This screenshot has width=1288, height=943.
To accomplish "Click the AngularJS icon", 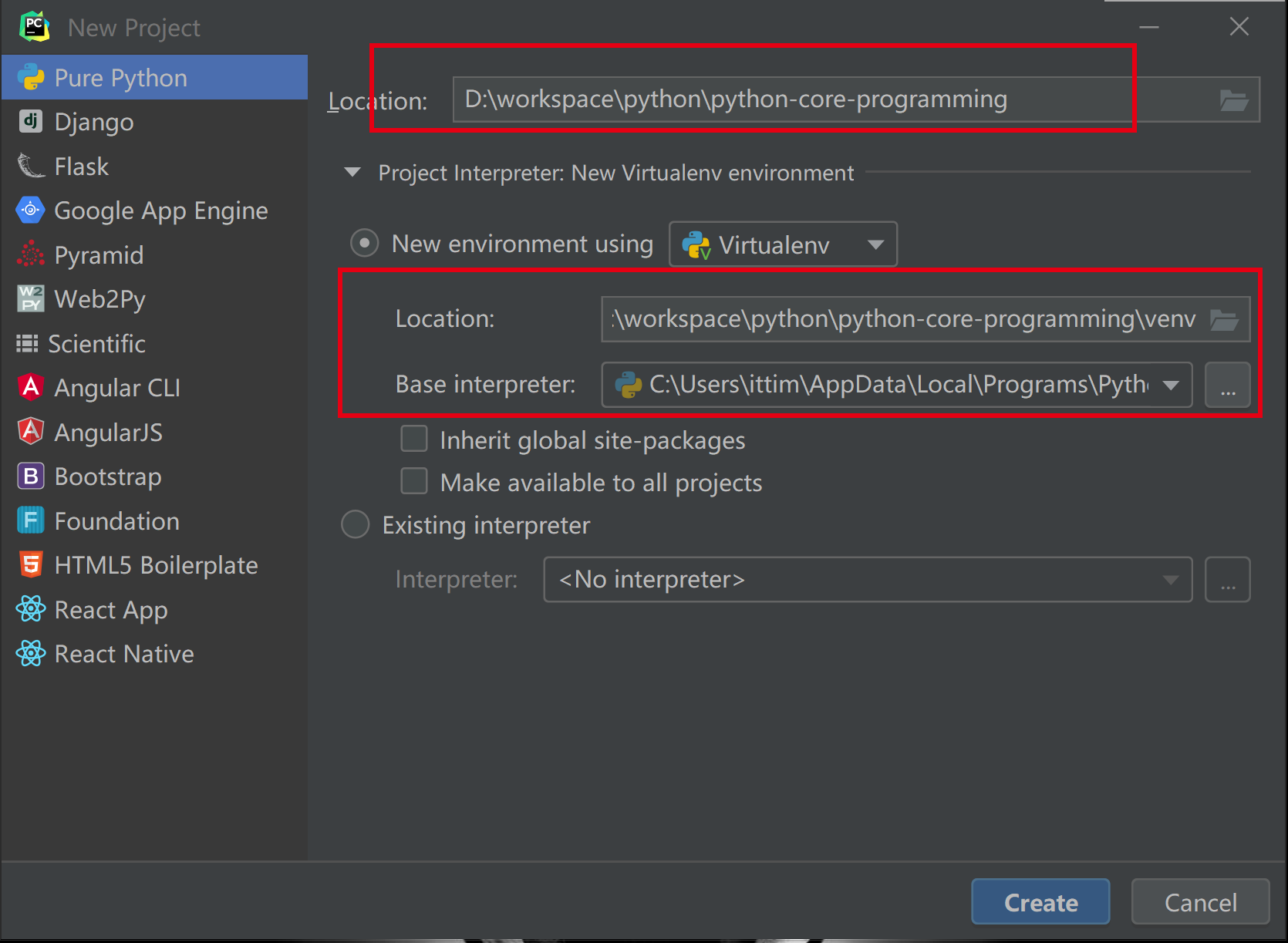I will click(x=31, y=432).
